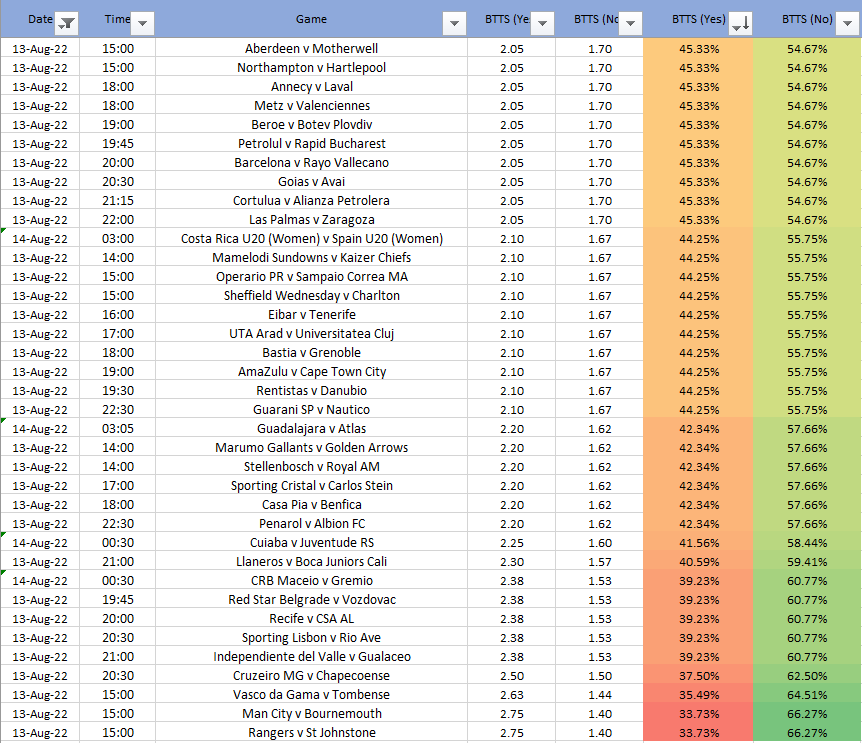Select the 33.73% cell for Man City
Screen dimensions: 862x743
(x=698, y=714)
